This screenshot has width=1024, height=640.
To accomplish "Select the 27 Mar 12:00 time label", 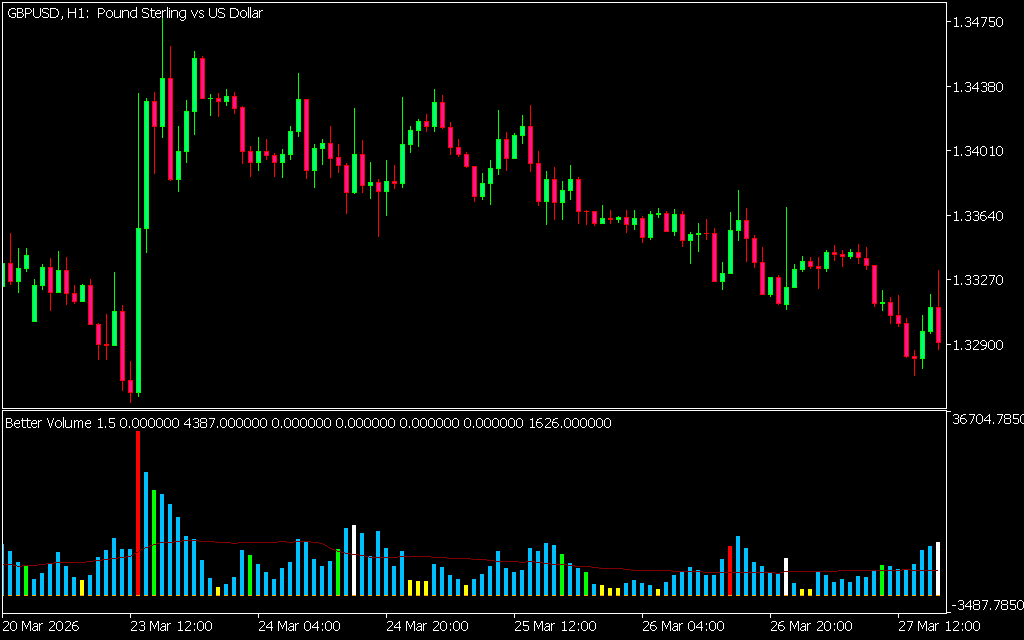I will point(940,626).
